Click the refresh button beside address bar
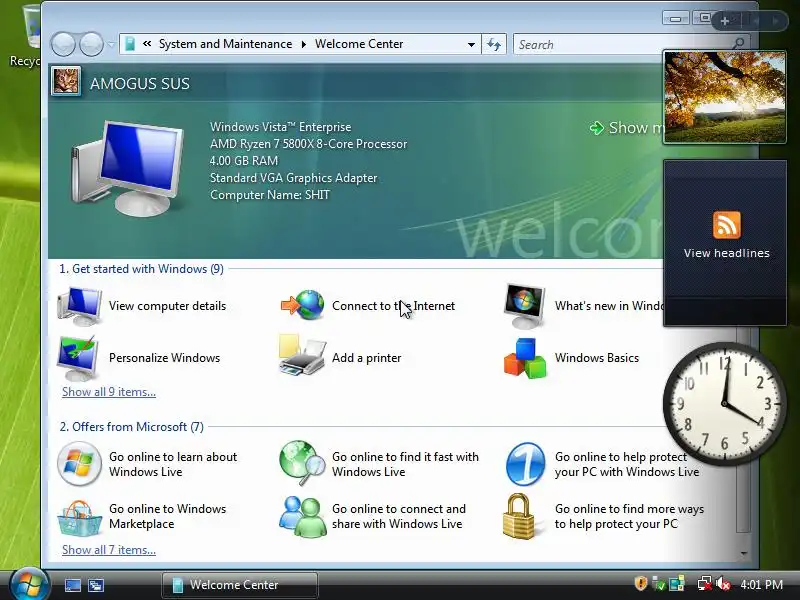800x600 pixels. point(494,44)
